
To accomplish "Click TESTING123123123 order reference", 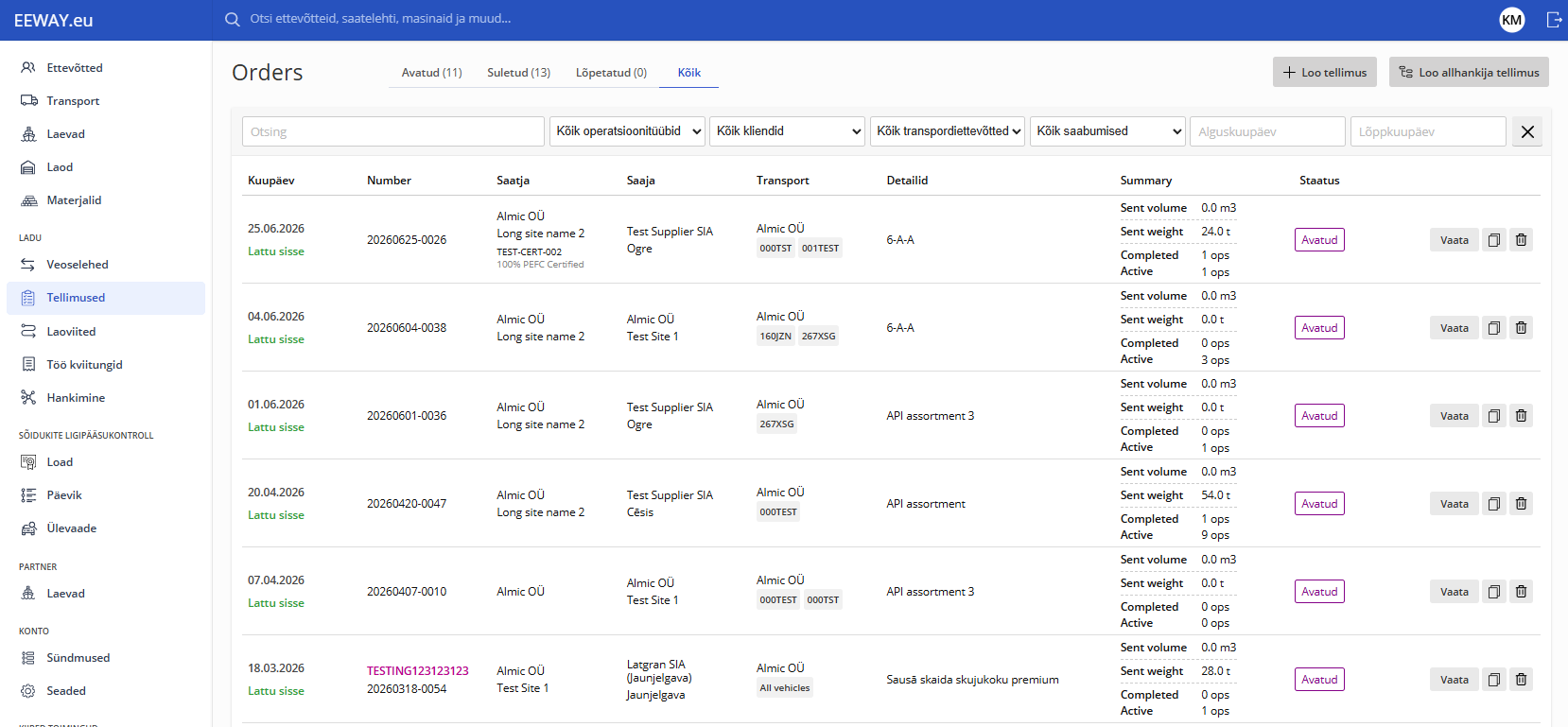I will 418,671.
